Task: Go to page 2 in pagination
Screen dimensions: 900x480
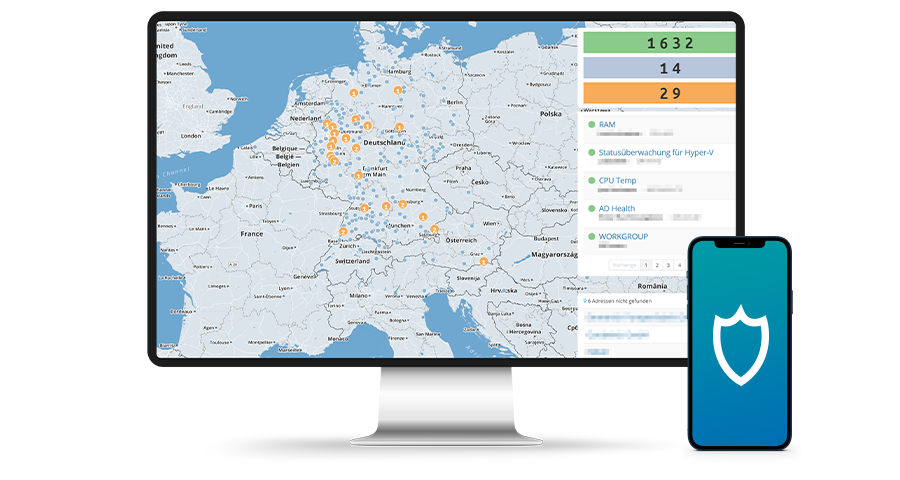Action: (657, 265)
